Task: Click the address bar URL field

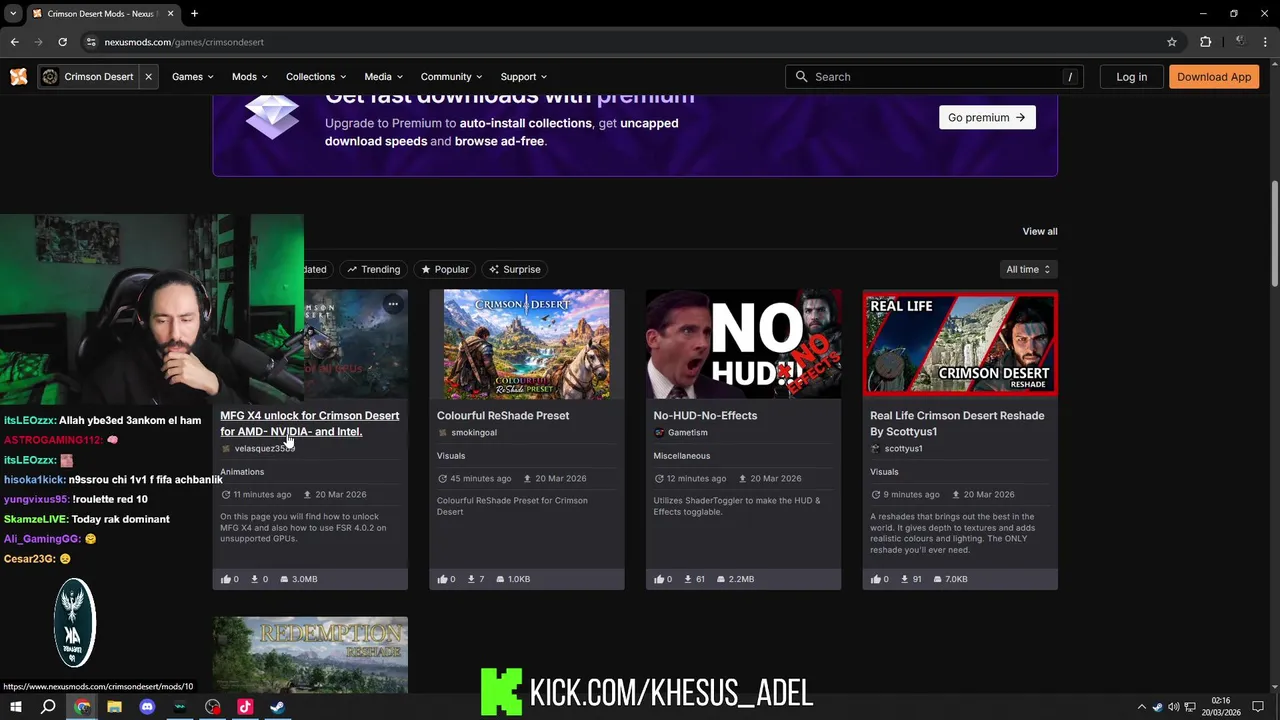Action: coord(630,42)
